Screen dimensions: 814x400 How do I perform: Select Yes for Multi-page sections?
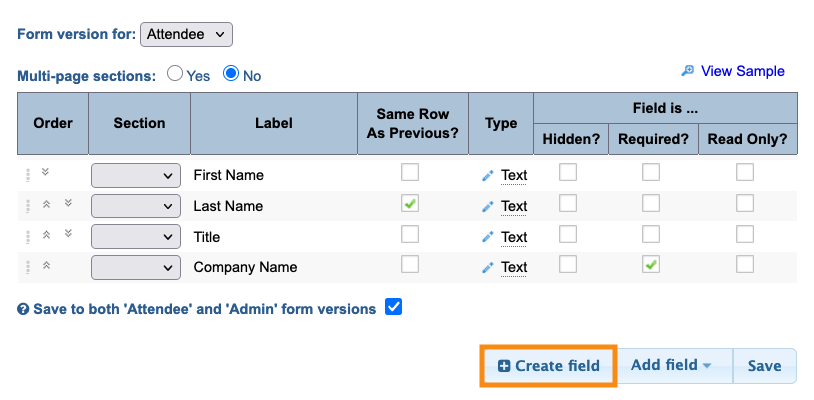(175, 74)
